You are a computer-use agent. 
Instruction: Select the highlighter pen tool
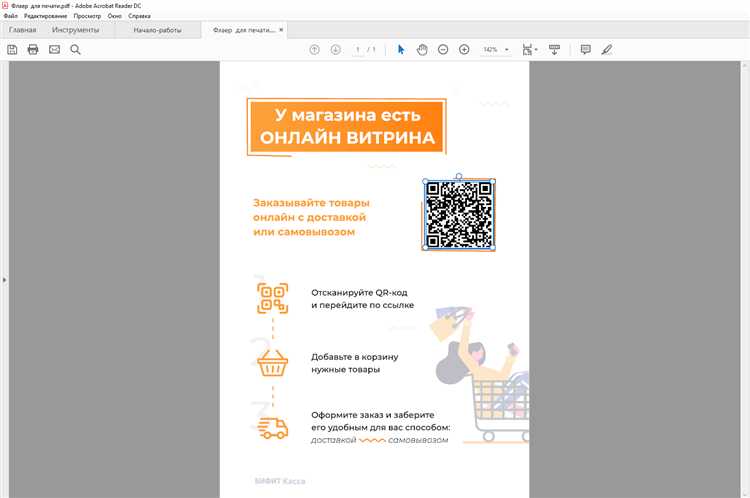pos(607,49)
